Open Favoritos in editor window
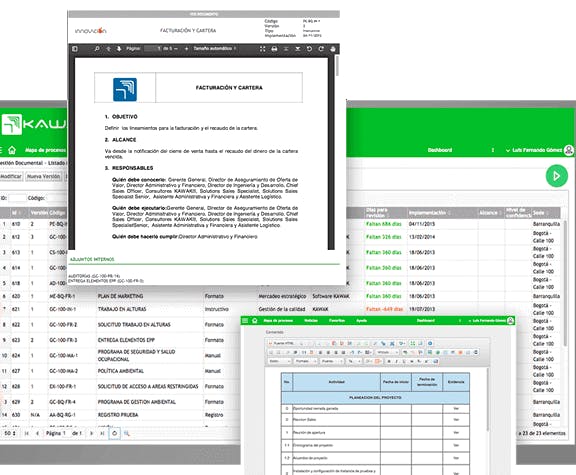This screenshot has width=576, height=475. 337,321
